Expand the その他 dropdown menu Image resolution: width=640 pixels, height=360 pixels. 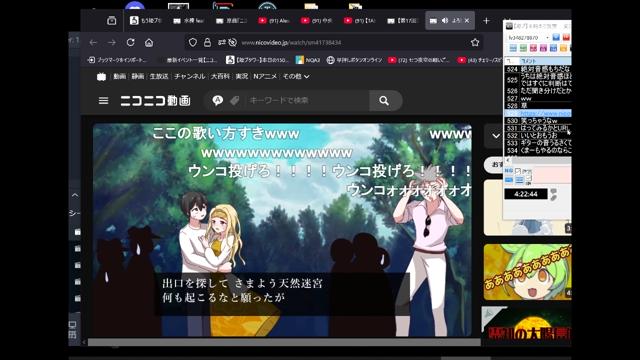click(x=296, y=76)
